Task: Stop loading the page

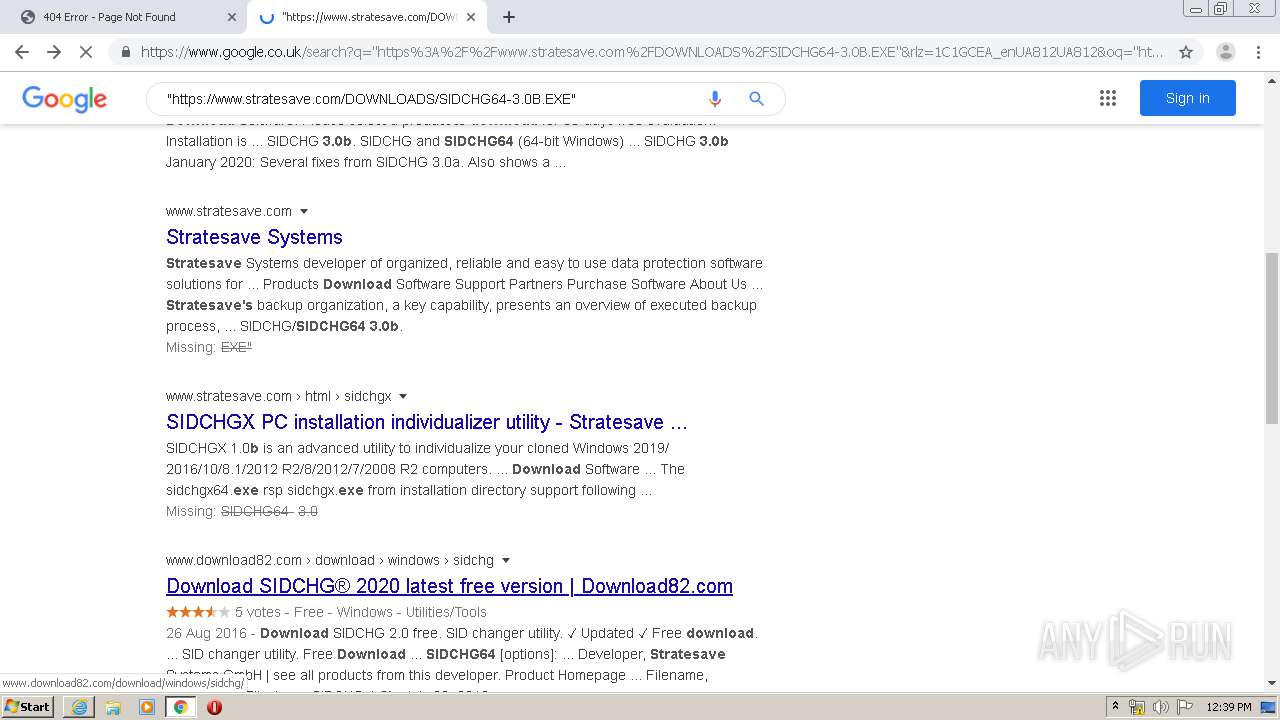Action: (86, 52)
